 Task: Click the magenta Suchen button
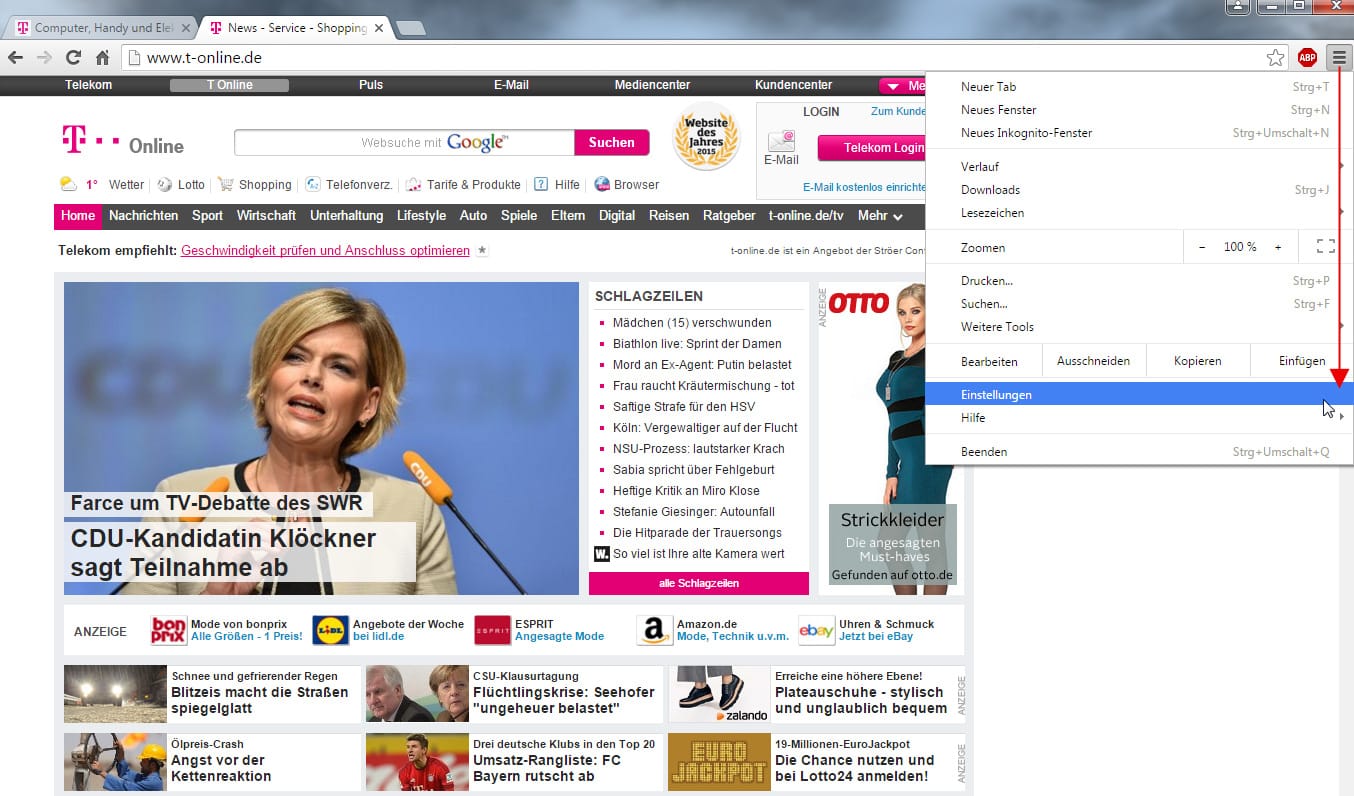(x=612, y=143)
